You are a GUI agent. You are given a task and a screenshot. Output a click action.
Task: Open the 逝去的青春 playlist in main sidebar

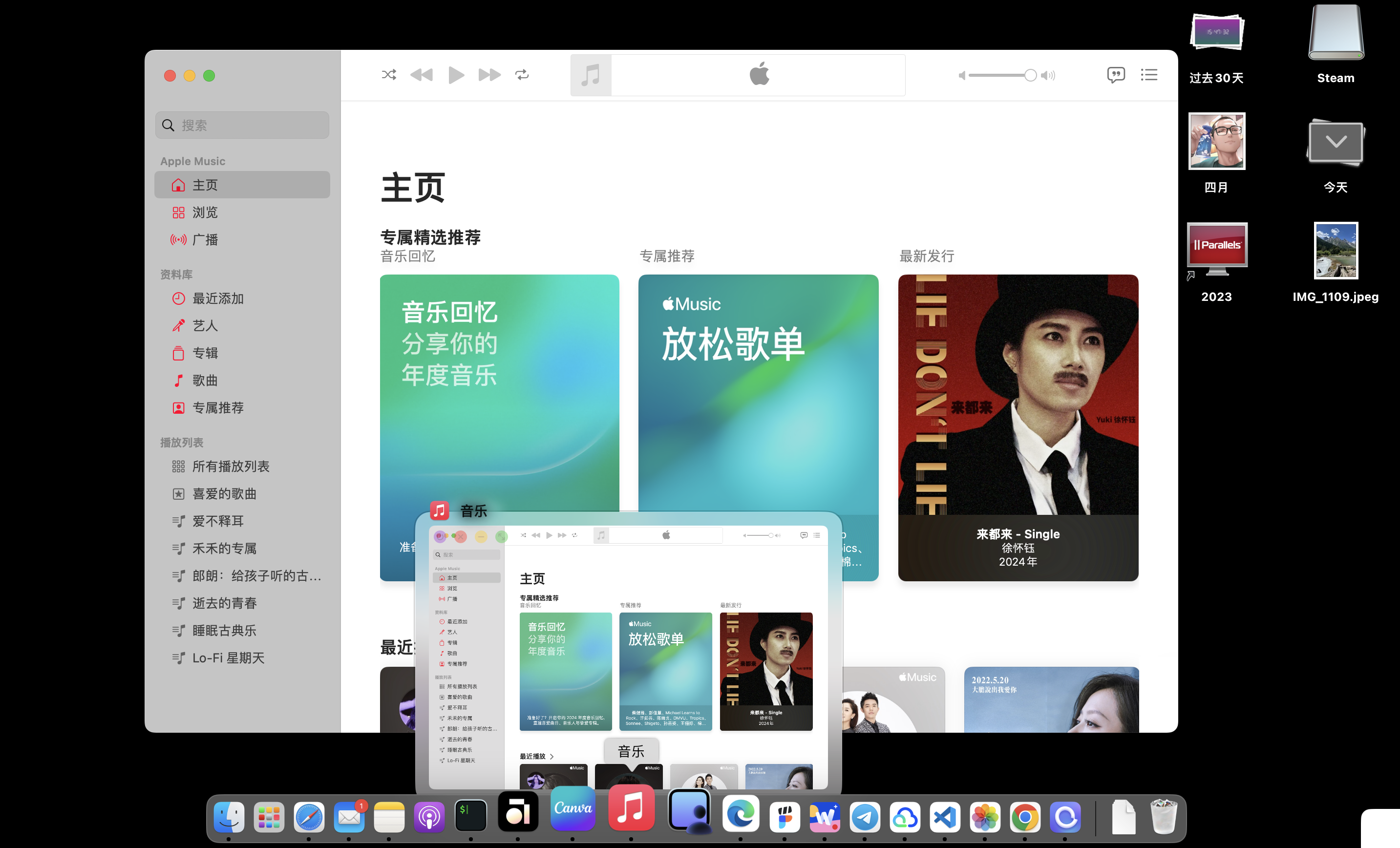tap(242, 603)
